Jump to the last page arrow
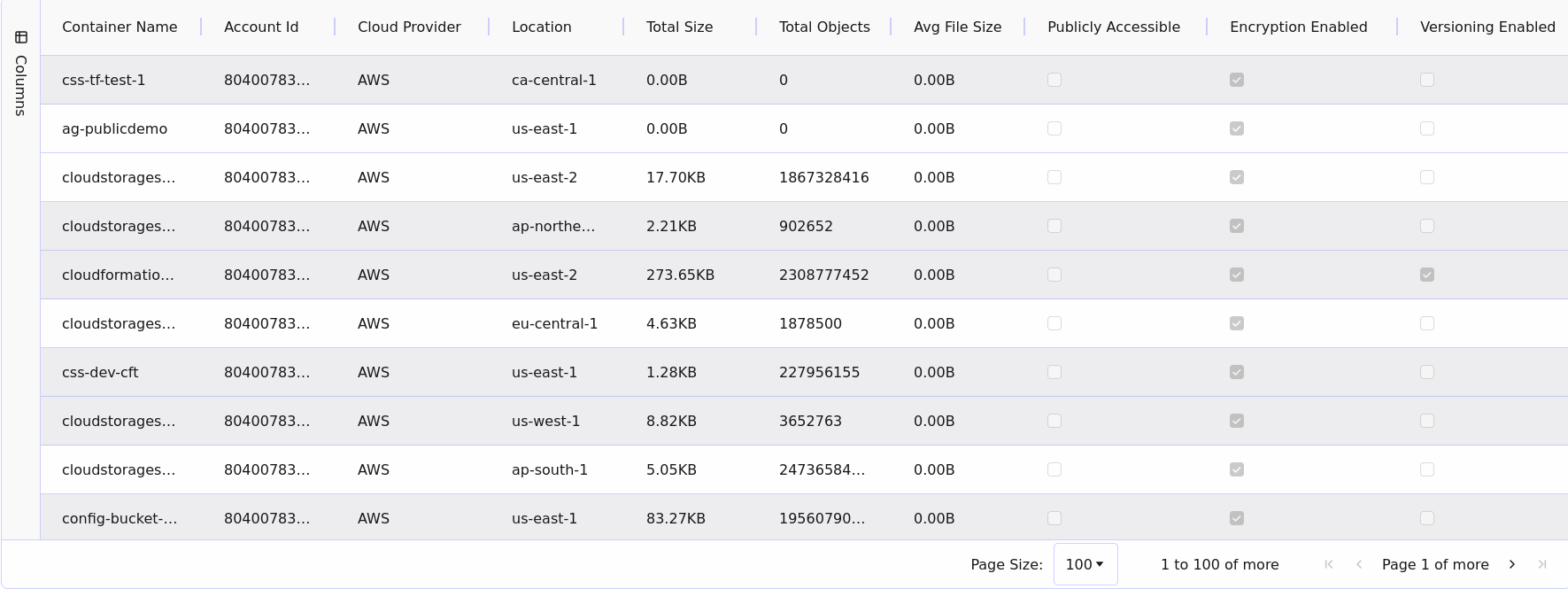Image resolution: width=1568 pixels, height=589 pixels. coord(1542,564)
